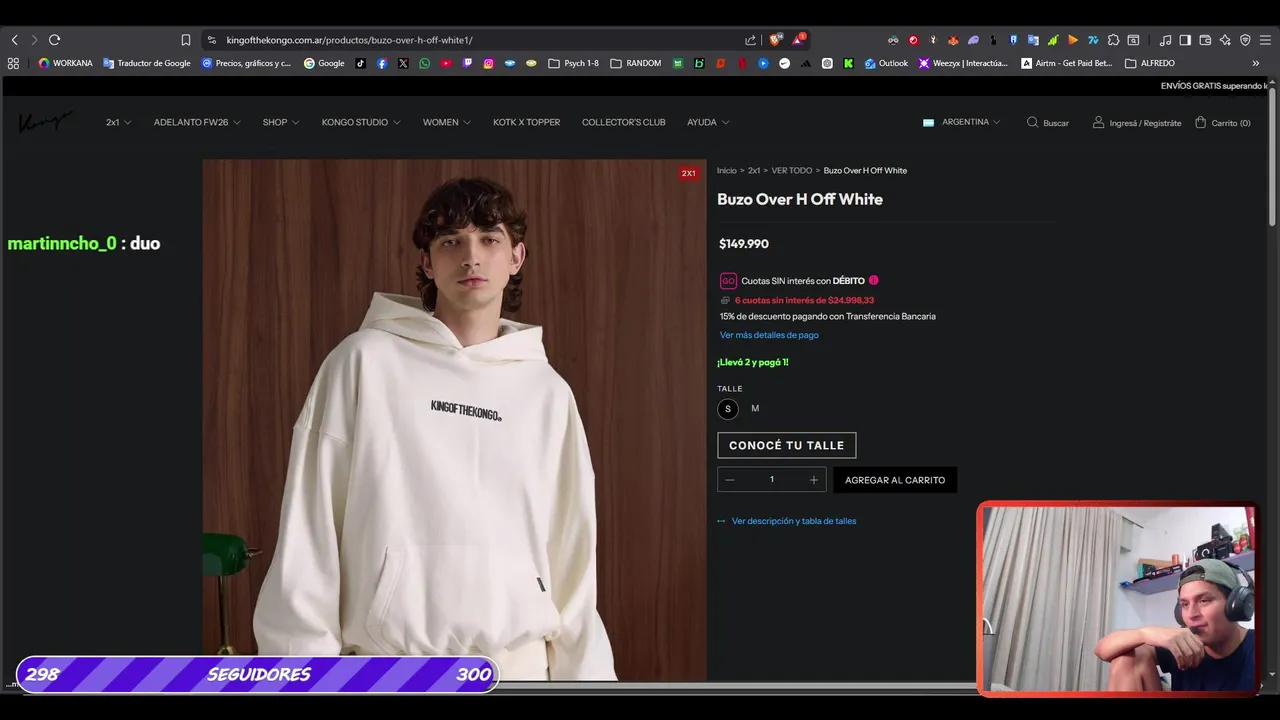Open the Facebook bookmark
The image size is (1280, 720).
coord(382,63)
